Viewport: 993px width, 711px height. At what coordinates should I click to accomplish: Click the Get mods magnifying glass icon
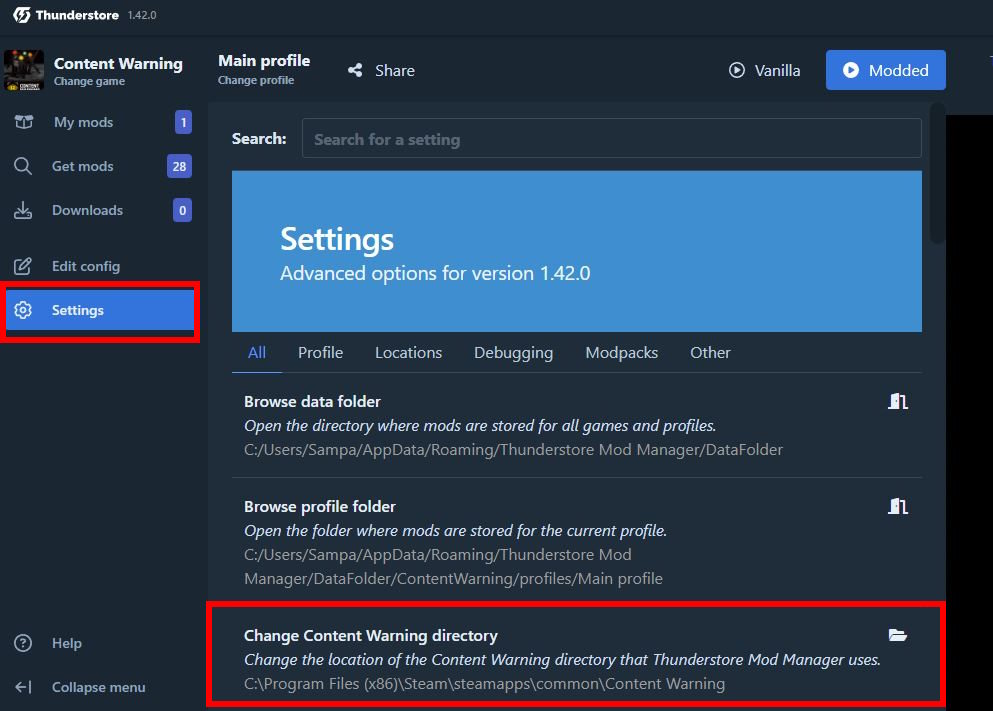tap(23, 166)
